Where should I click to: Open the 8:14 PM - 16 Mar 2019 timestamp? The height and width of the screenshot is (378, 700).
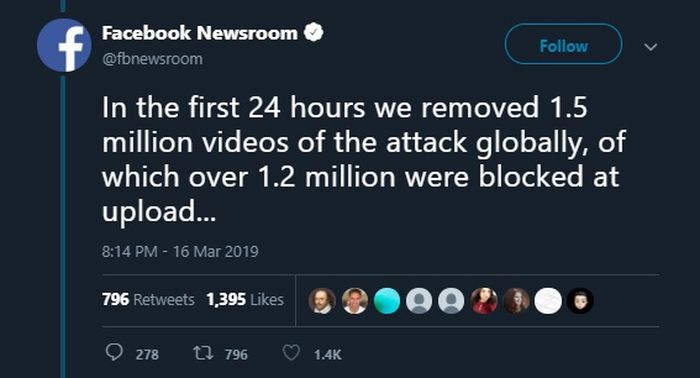(x=180, y=251)
